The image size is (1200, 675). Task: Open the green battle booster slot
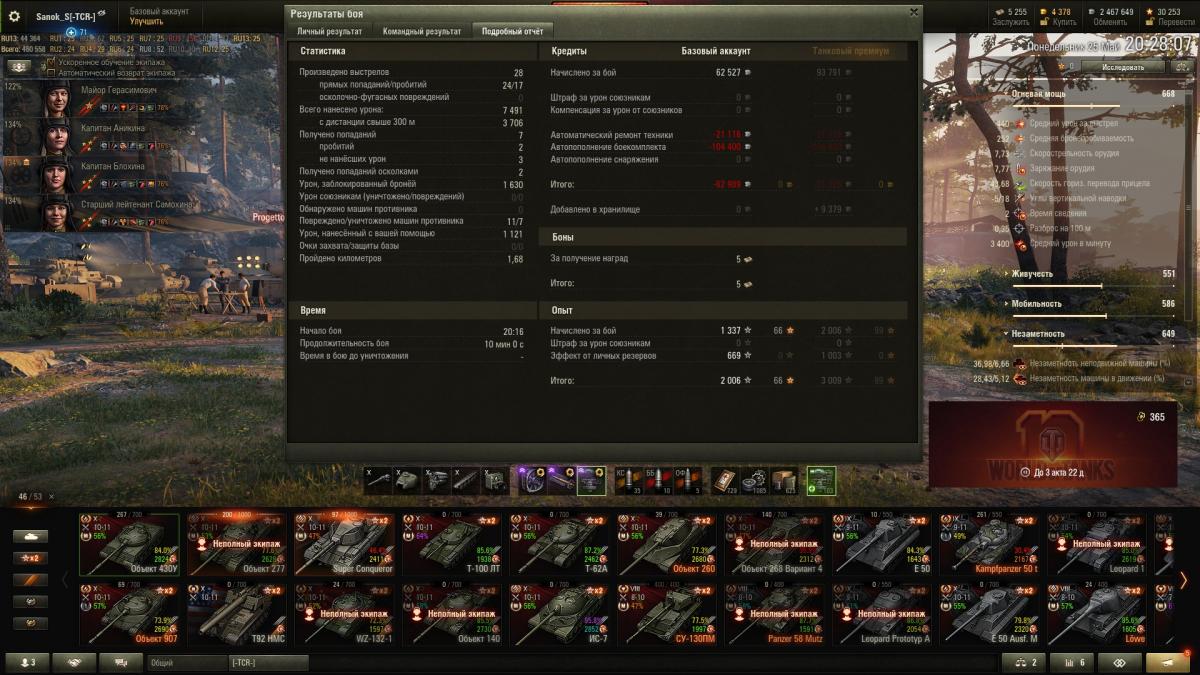(x=821, y=480)
